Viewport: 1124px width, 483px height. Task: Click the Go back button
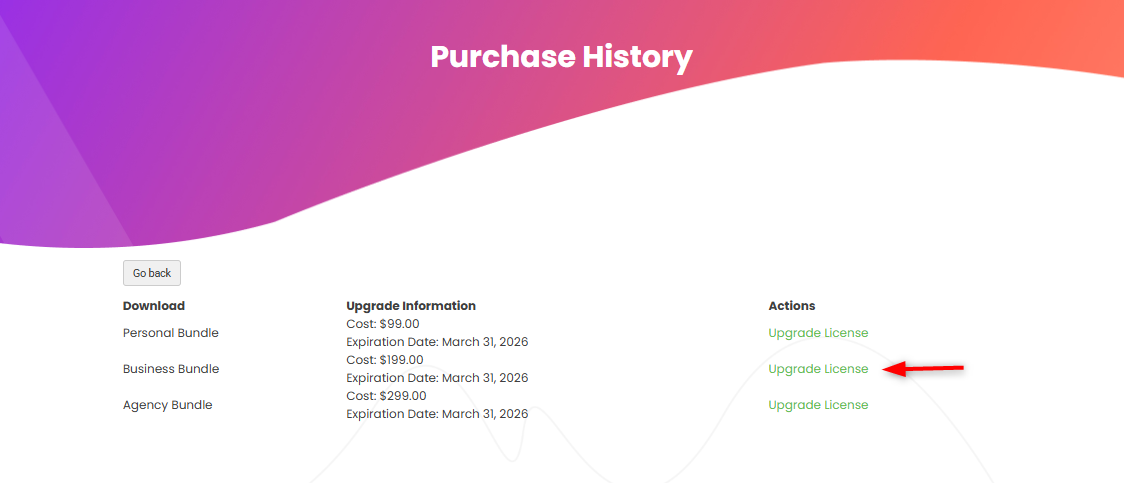click(152, 273)
